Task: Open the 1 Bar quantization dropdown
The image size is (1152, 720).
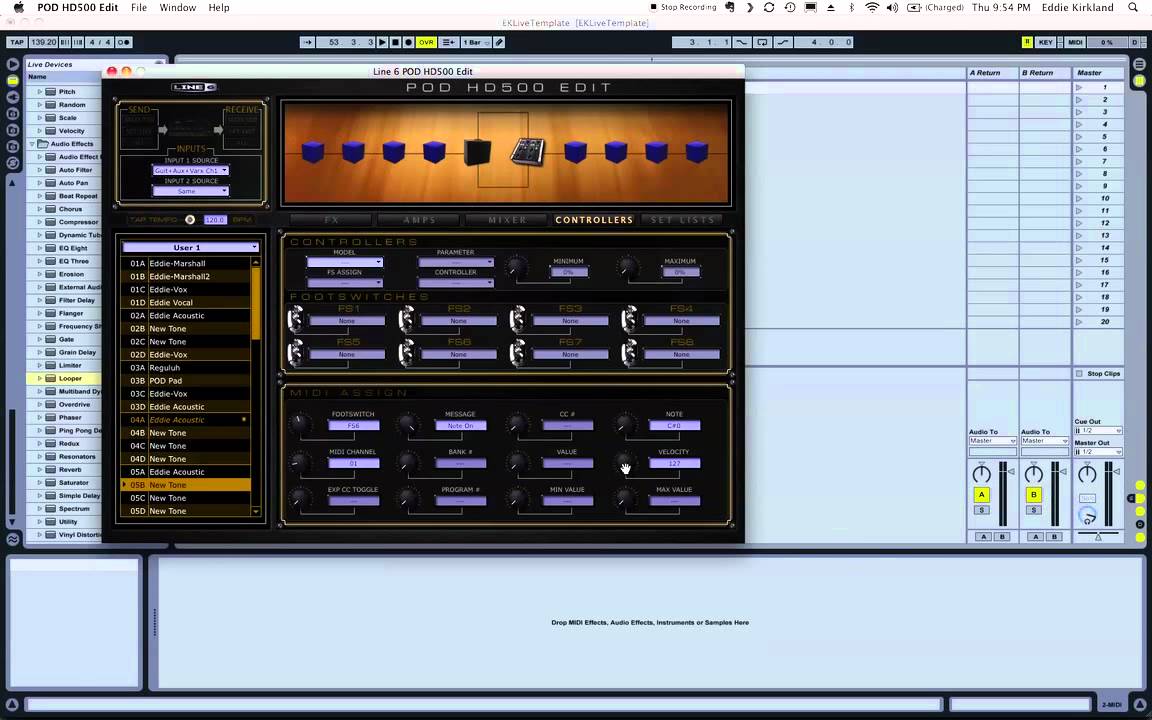Action: 475,43
